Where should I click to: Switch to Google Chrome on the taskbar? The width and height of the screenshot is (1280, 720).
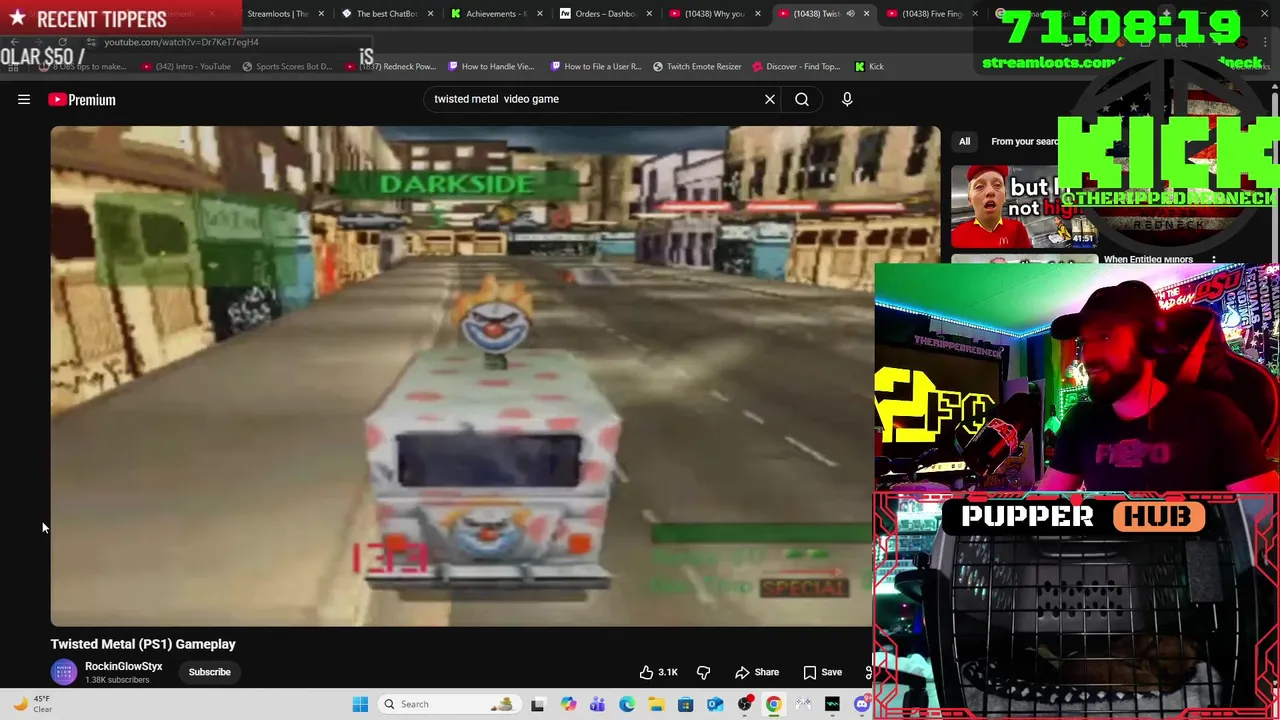(x=774, y=704)
